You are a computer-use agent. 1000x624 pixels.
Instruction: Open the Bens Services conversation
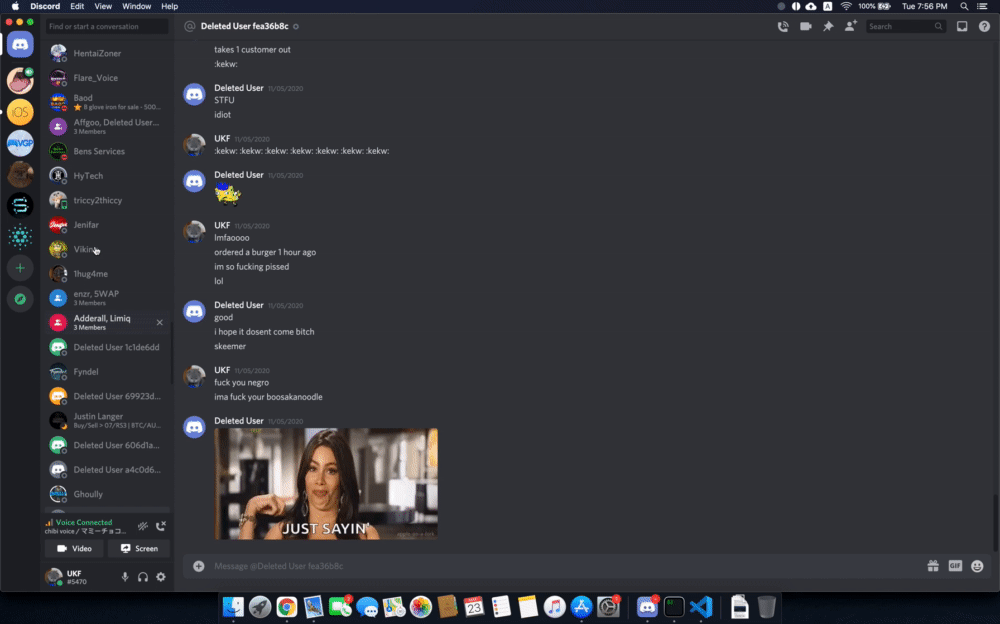[107, 151]
